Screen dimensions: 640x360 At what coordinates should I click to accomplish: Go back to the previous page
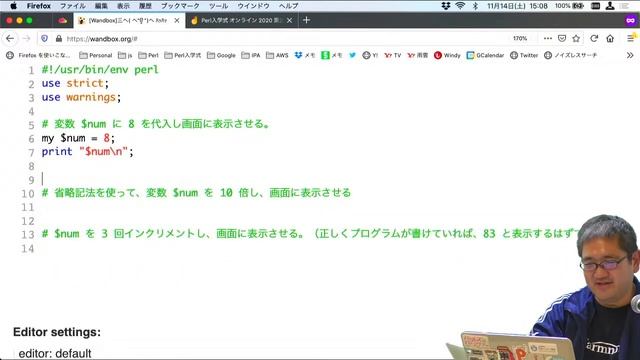[10, 38]
